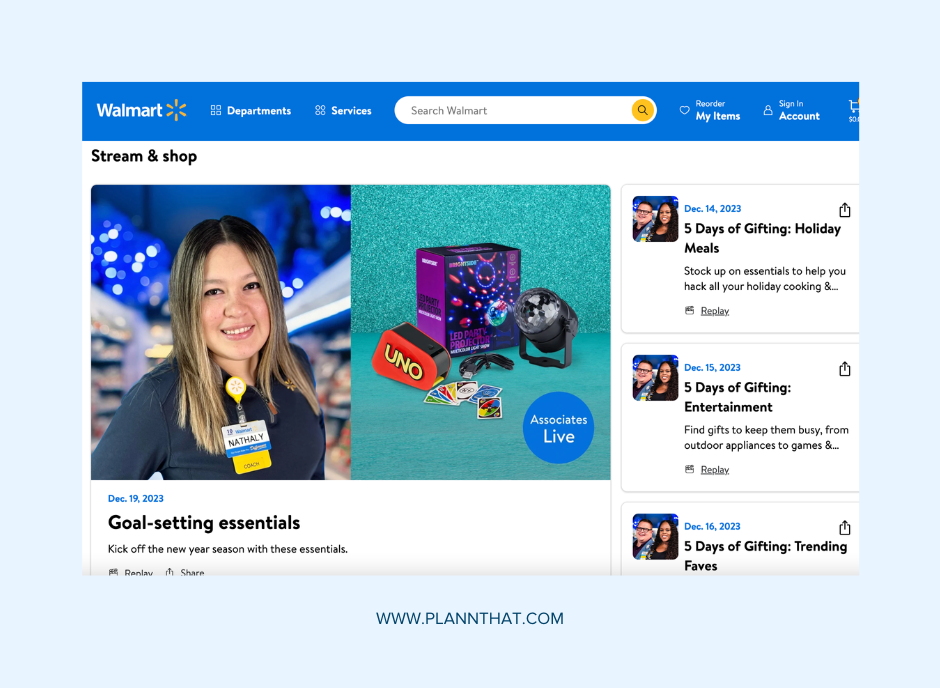
Task: Open Reorder My Items
Action: [x=710, y=111]
